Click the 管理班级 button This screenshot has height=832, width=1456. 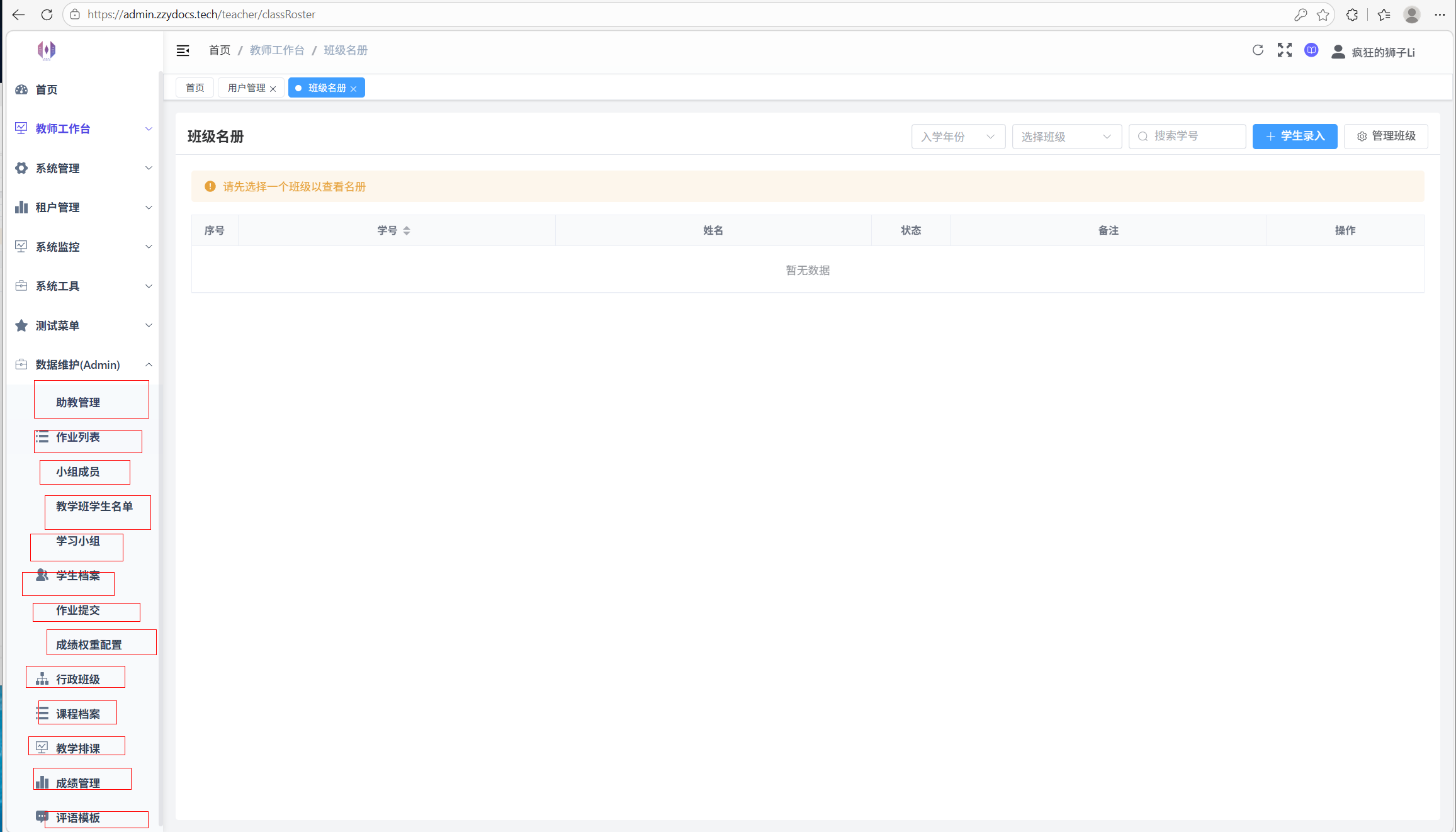(x=1385, y=137)
